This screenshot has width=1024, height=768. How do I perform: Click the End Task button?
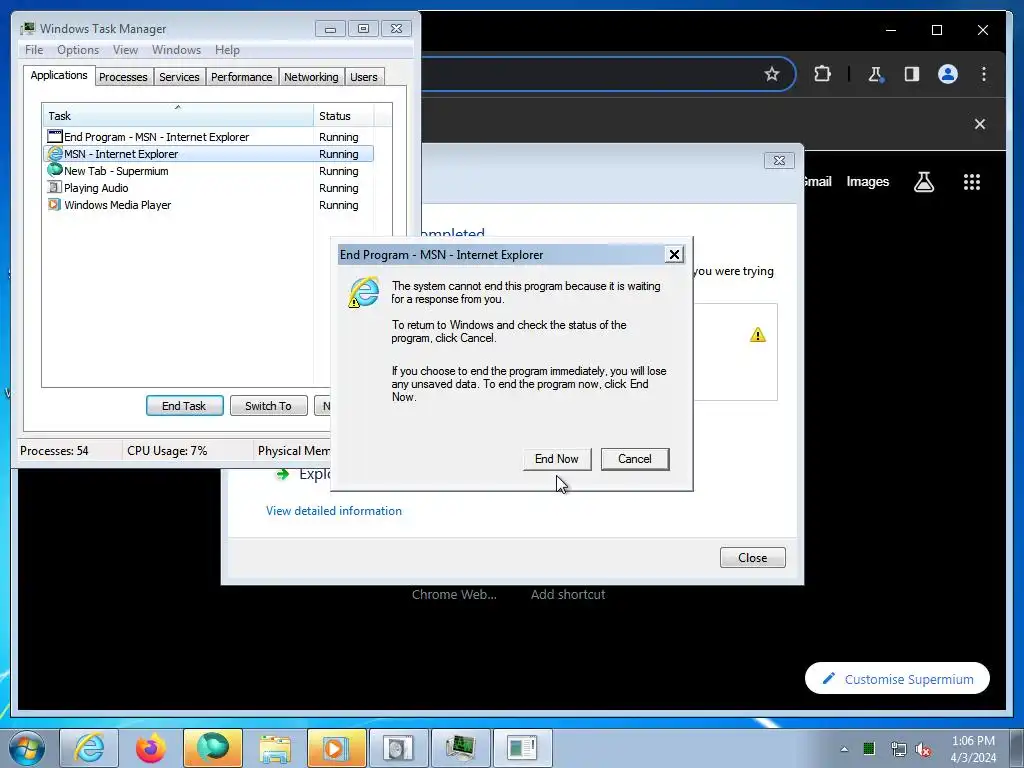(x=184, y=406)
